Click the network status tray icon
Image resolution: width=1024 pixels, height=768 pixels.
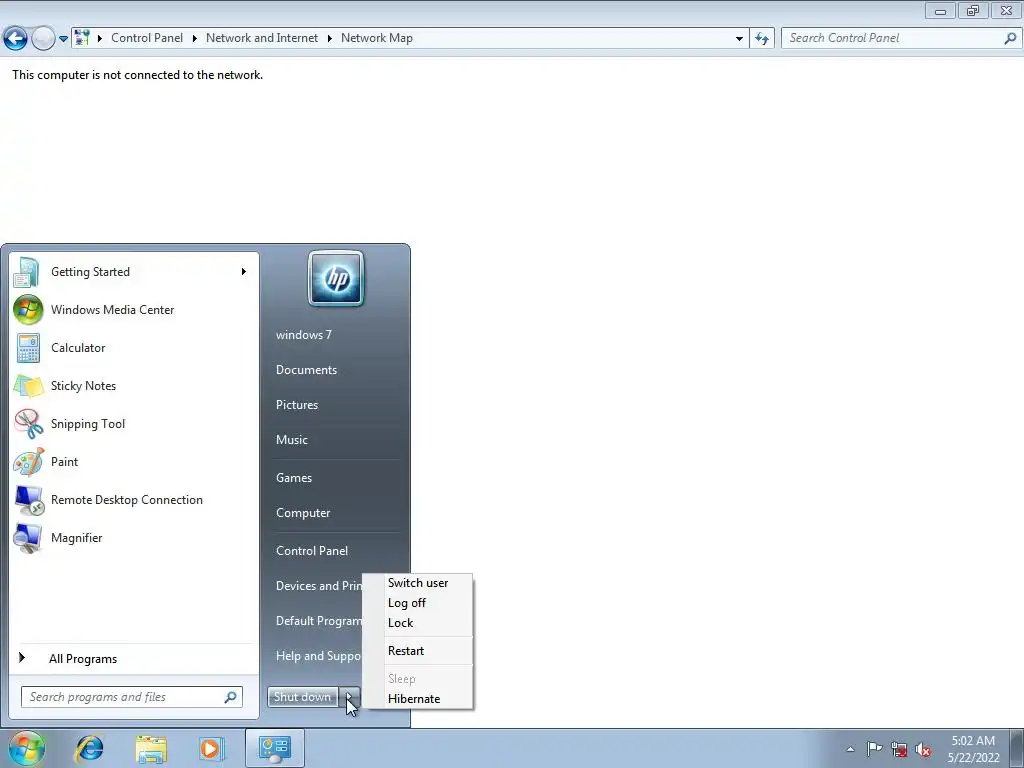coord(899,749)
